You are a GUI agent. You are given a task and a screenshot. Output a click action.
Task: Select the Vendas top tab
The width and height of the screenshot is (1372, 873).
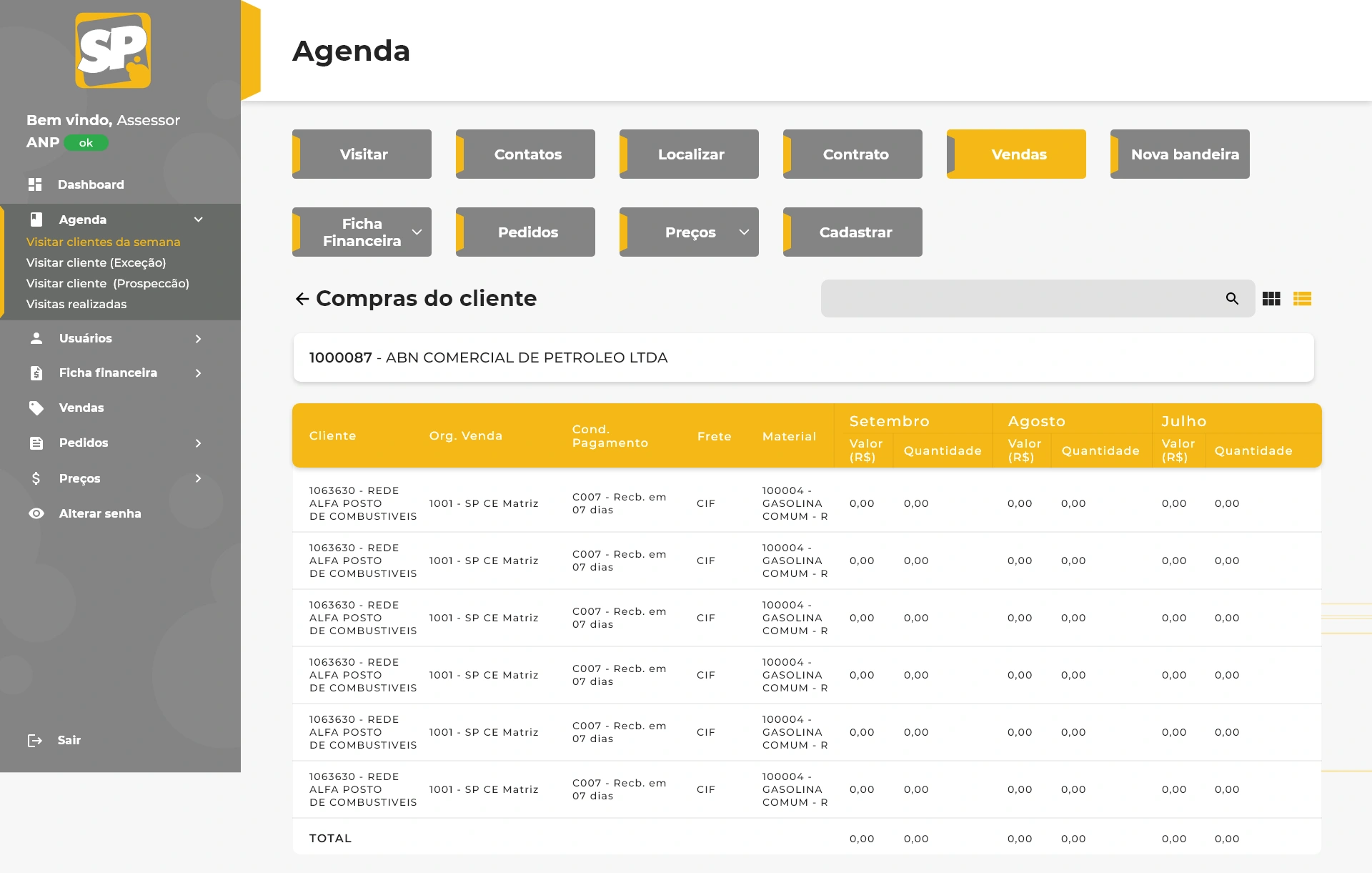click(x=1018, y=154)
